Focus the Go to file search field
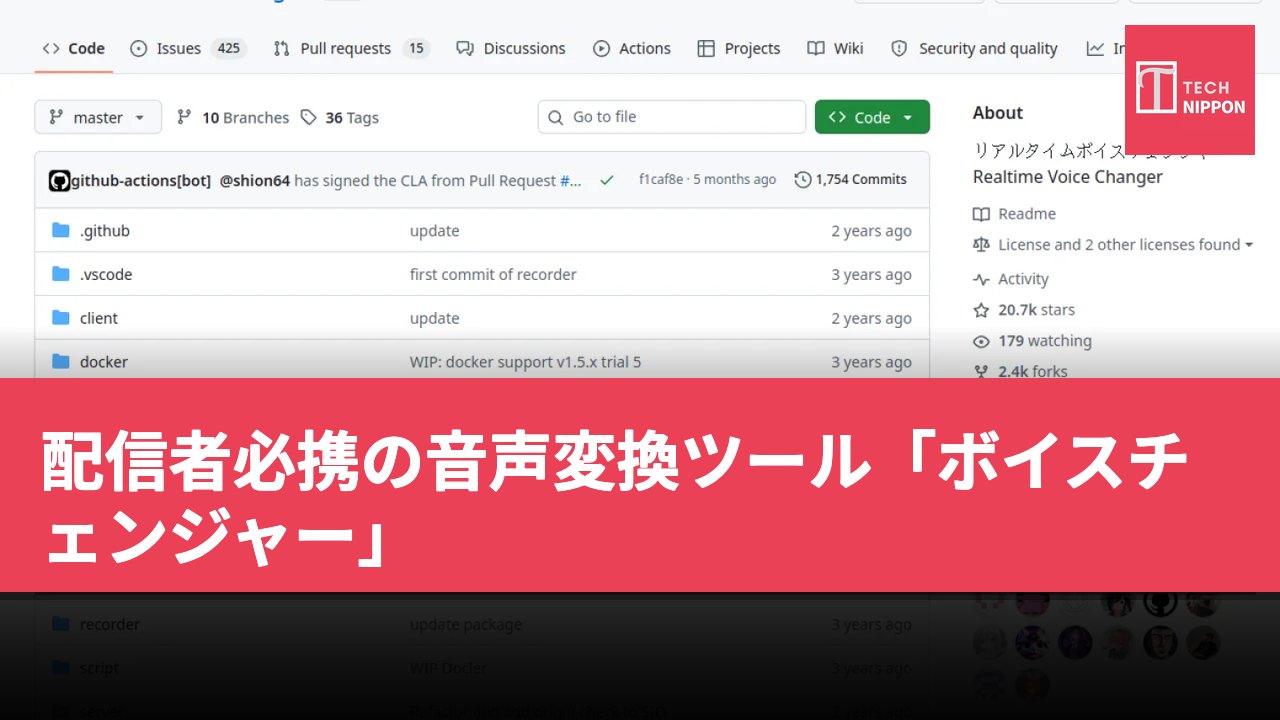The width and height of the screenshot is (1280, 720). (x=672, y=117)
